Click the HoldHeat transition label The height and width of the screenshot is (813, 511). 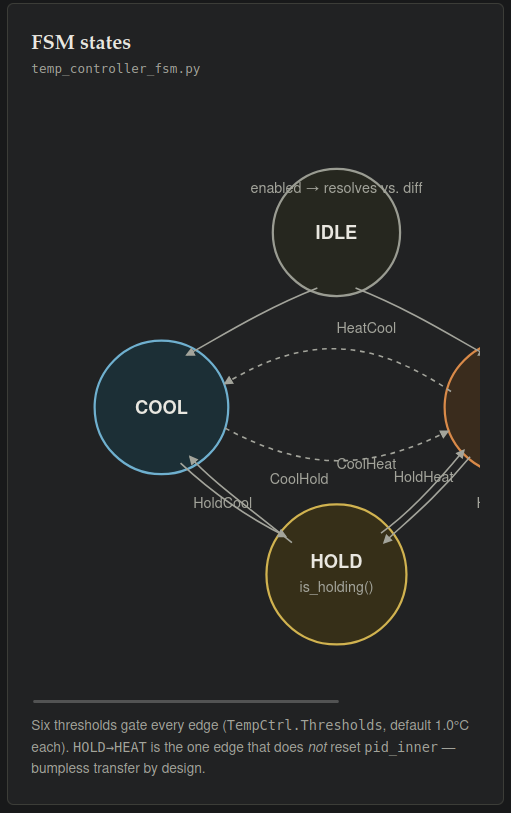pyautogui.click(x=423, y=477)
